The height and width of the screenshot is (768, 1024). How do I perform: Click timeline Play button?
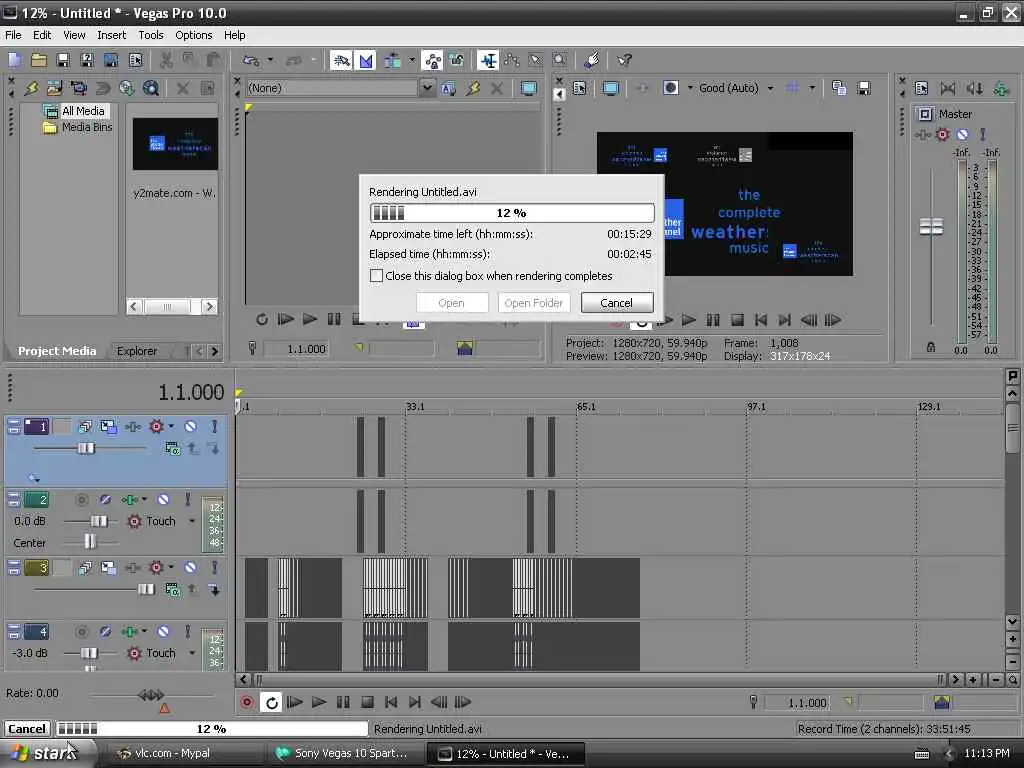(319, 702)
